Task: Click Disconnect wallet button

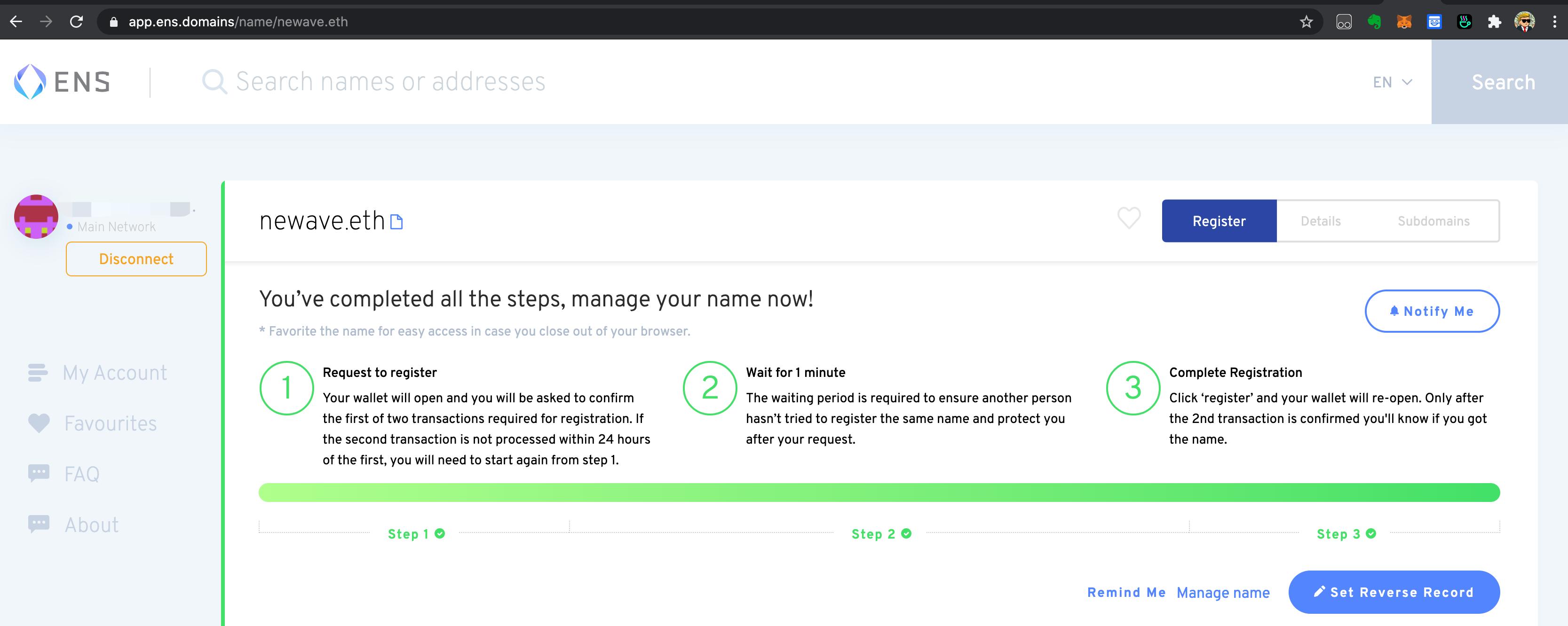Action: pos(136,259)
